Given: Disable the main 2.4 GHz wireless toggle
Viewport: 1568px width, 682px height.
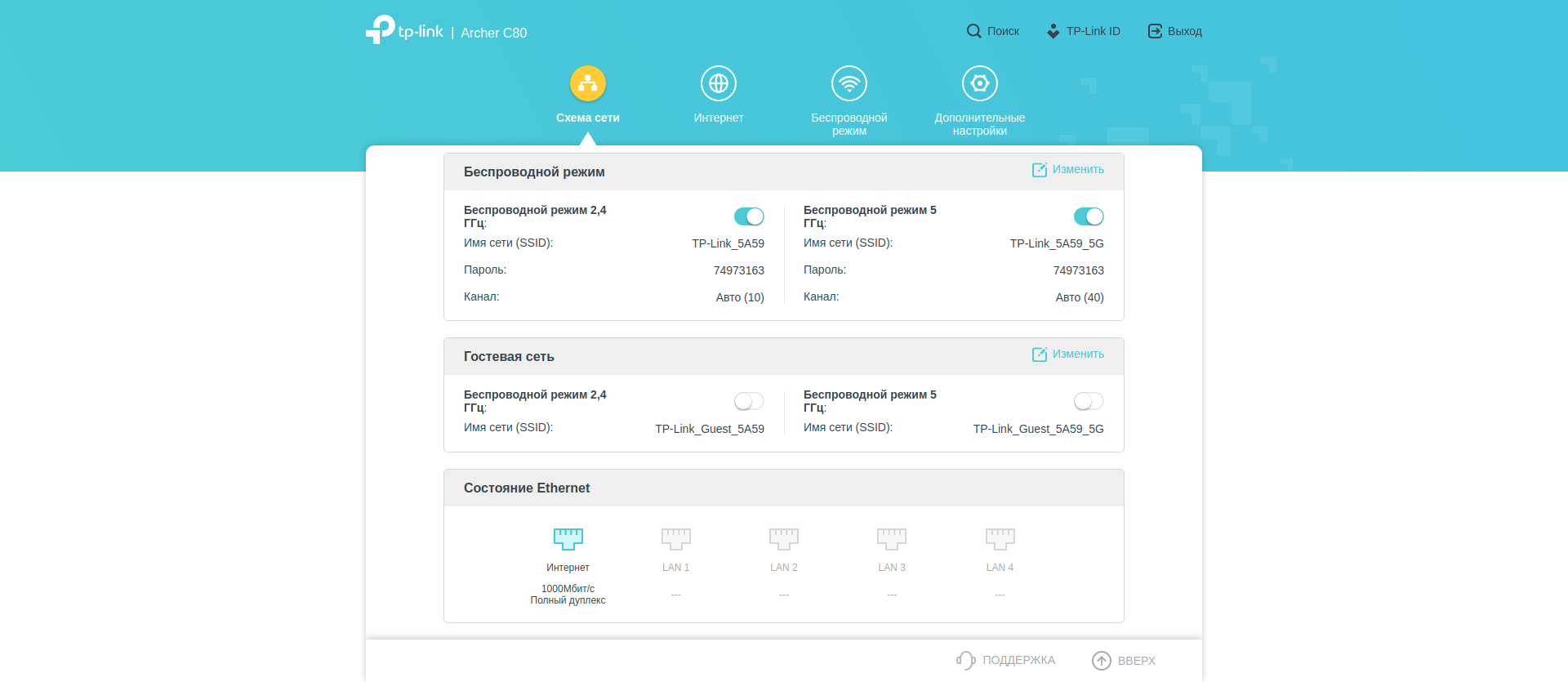Looking at the screenshot, I should pyautogui.click(x=749, y=216).
